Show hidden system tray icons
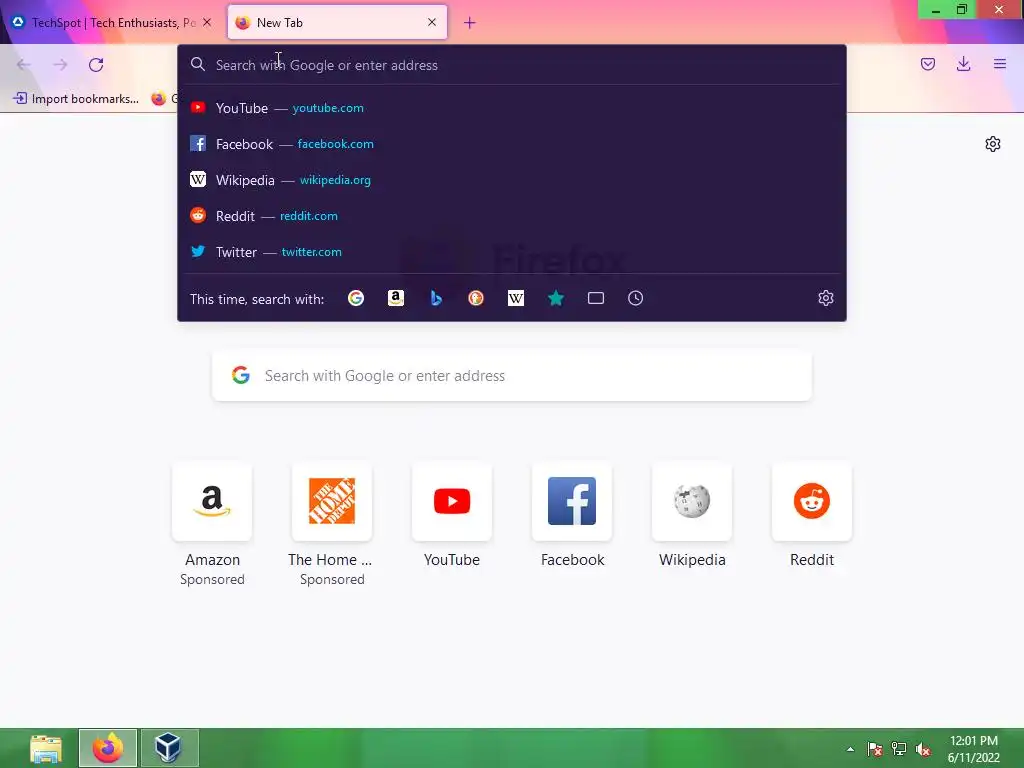This screenshot has height=768, width=1024. (850, 749)
